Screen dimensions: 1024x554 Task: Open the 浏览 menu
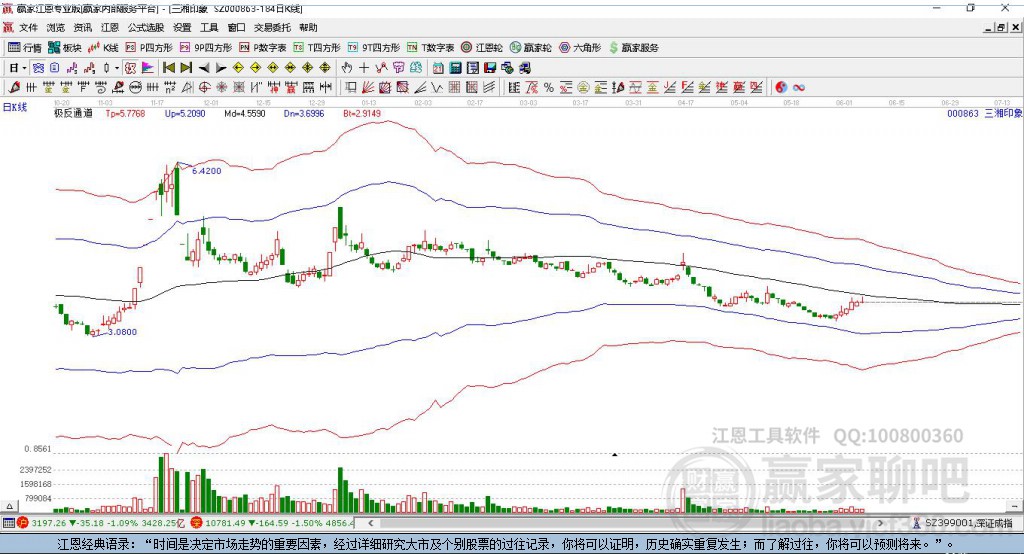(56, 27)
